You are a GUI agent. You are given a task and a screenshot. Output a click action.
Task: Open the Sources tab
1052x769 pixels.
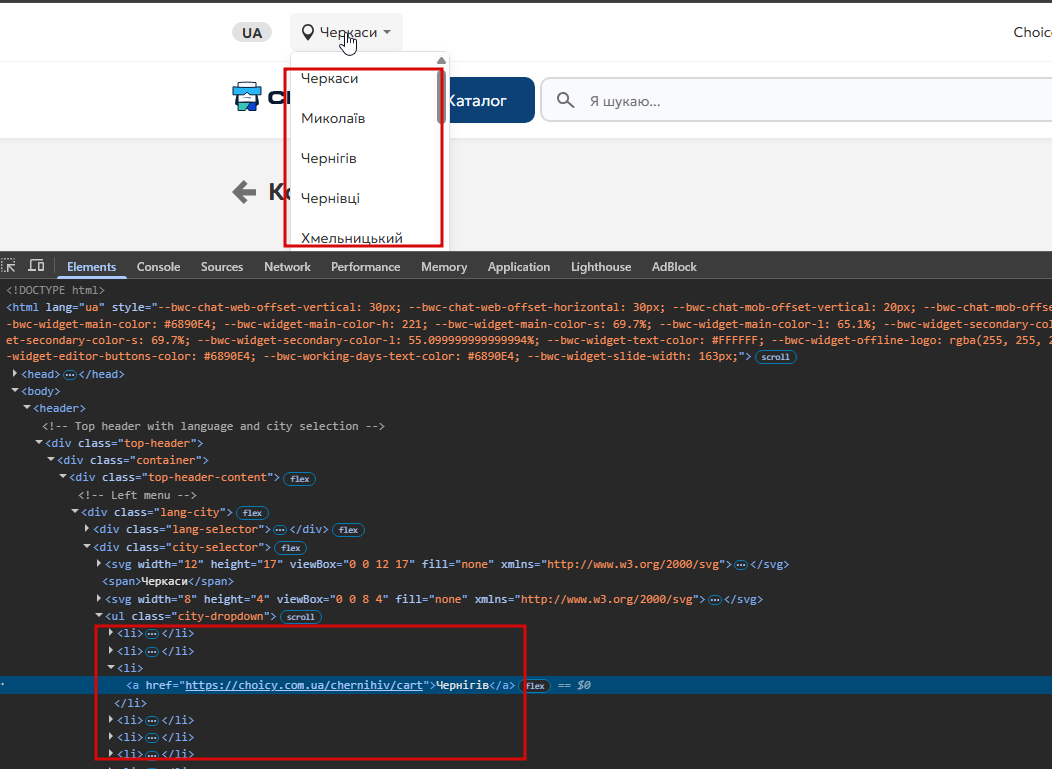(222, 266)
